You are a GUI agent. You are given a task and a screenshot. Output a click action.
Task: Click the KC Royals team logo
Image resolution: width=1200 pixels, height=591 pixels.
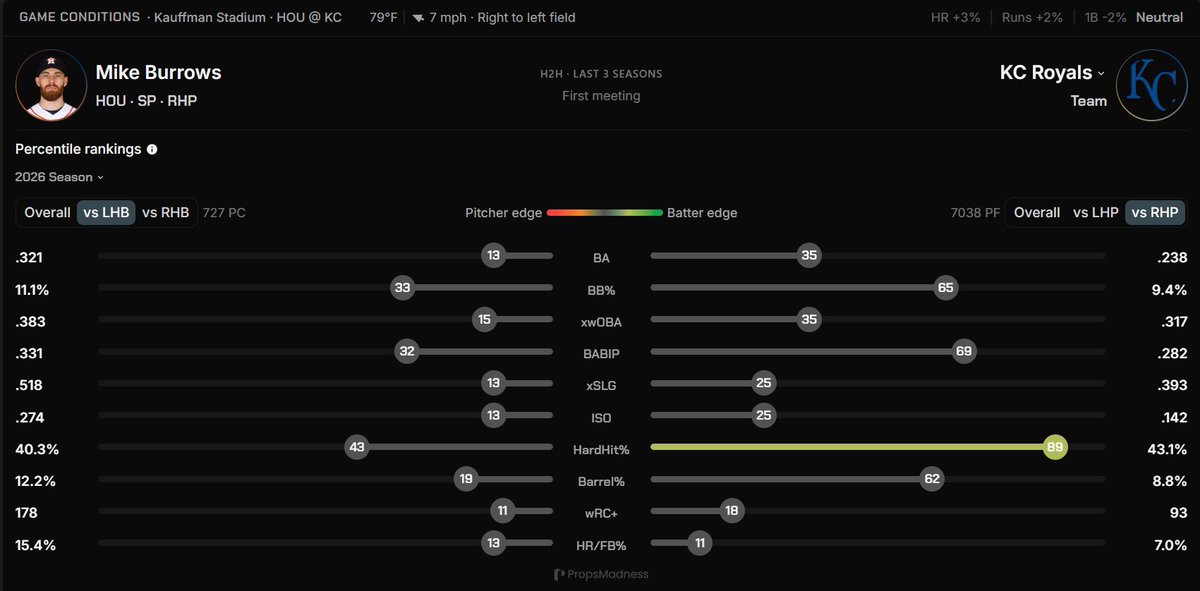pyautogui.click(x=1152, y=85)
